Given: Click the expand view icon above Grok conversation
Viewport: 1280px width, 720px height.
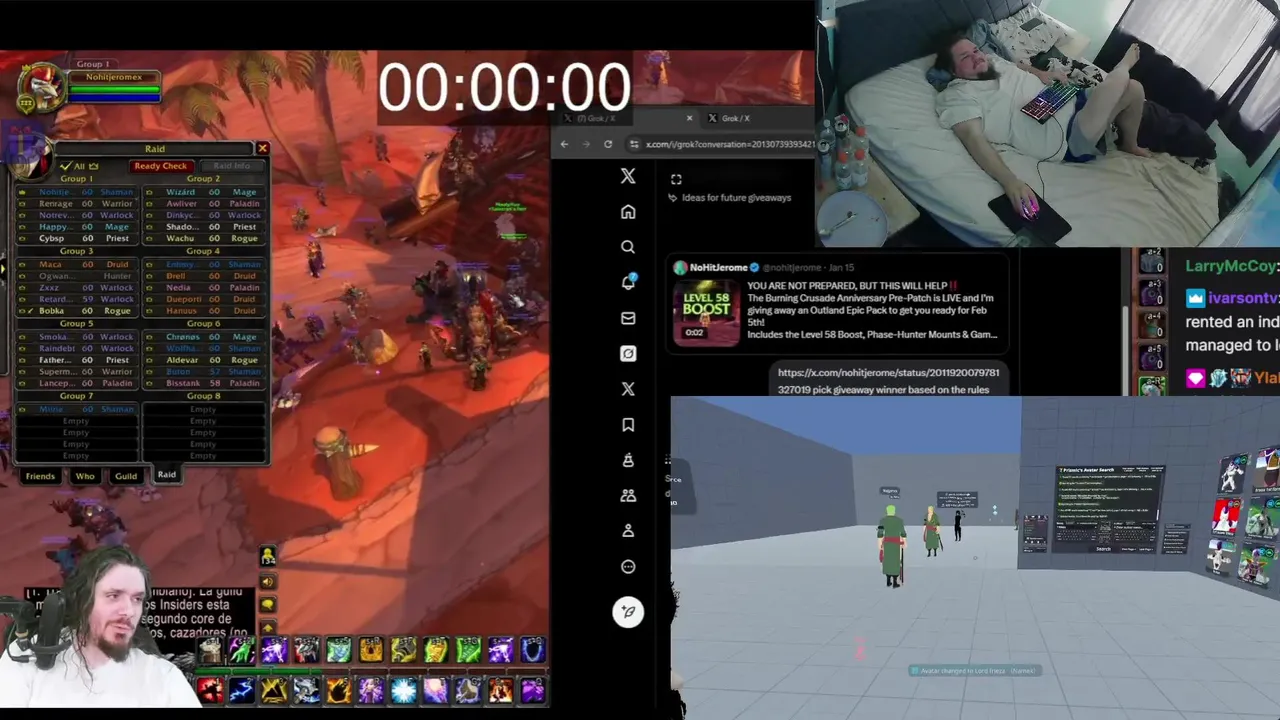Looking at the screenshot, I should click(x=676, y=179).
